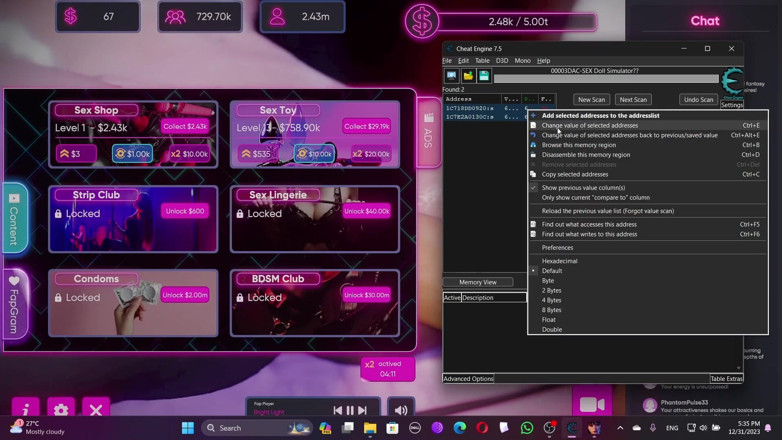Pause the Fap Player music

point(350,410)
